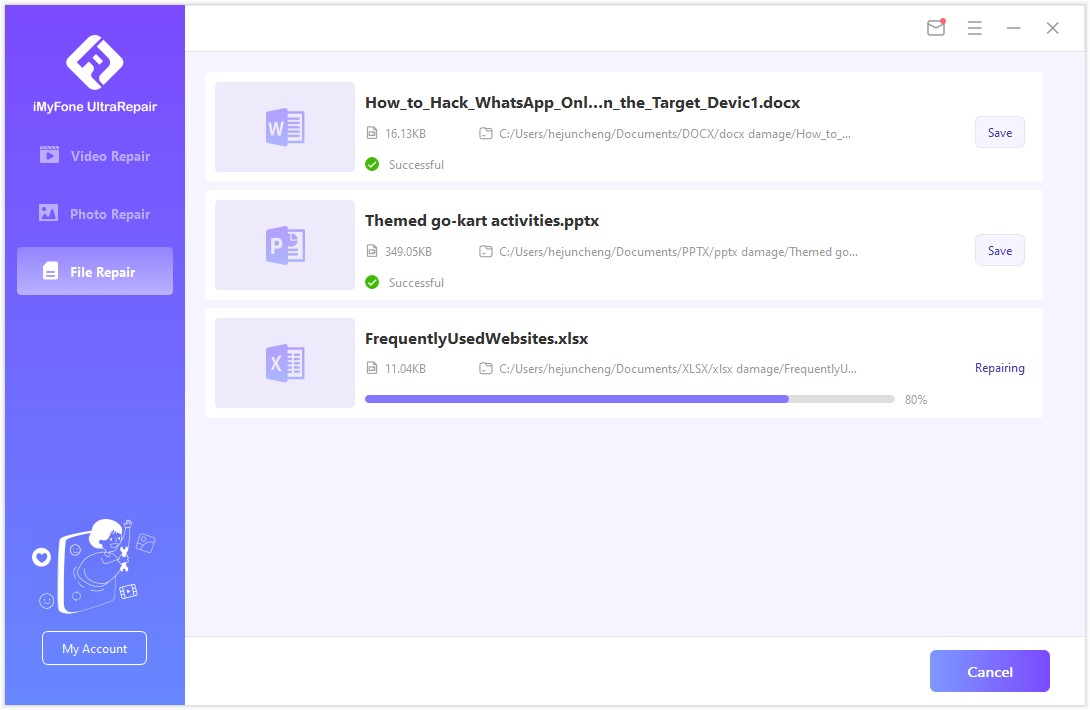Save the Themed go-kart activities pptx
Image resolution: width=1090 pixels, height=710 pixels.
click(x=999, y=251)
